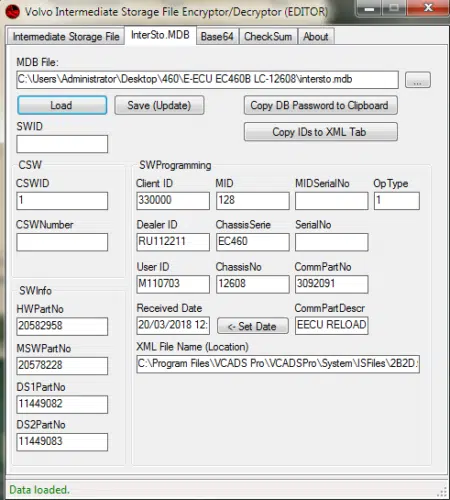The height and width of the screenshot is (500, 450).
Task: Copy DB Password to Clipboard
Action: (320, 105)
